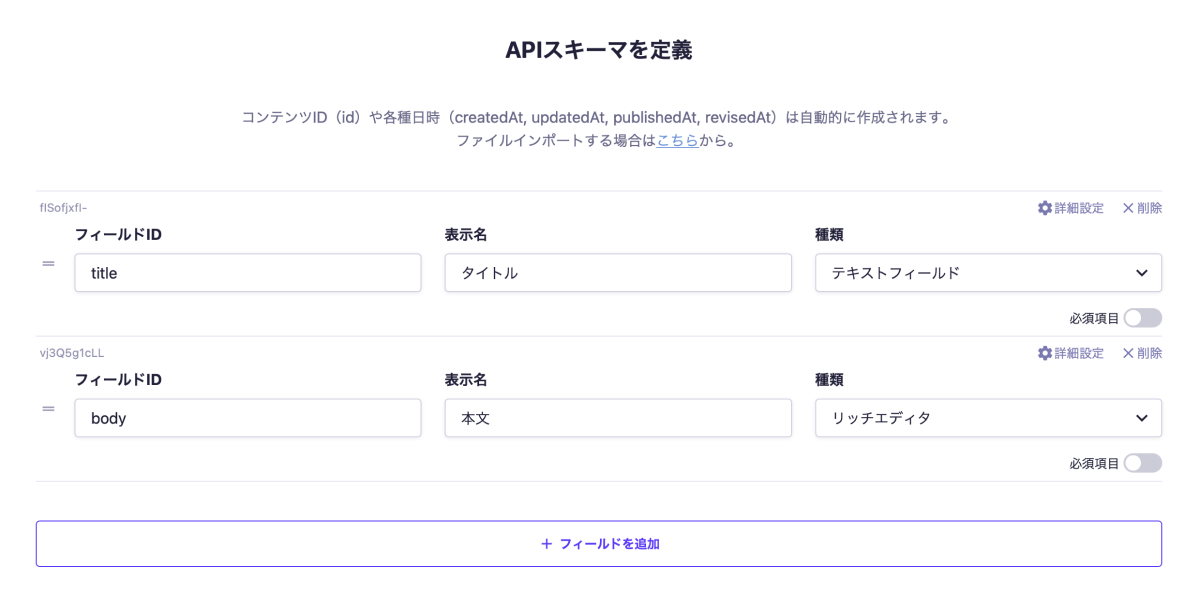Click the タイトル display name input

pos(617,273)
